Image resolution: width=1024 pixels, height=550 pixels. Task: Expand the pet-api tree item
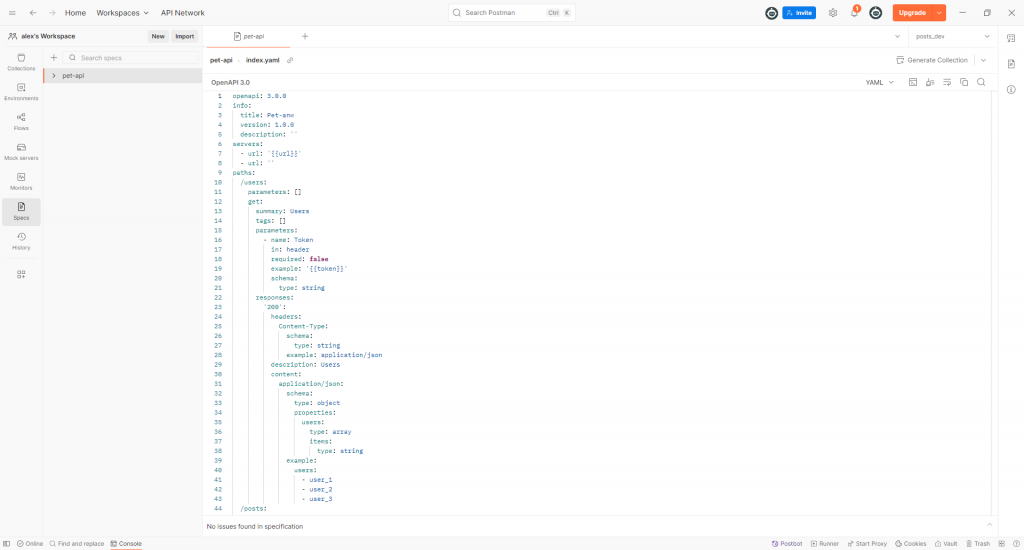tap(54, 76)
